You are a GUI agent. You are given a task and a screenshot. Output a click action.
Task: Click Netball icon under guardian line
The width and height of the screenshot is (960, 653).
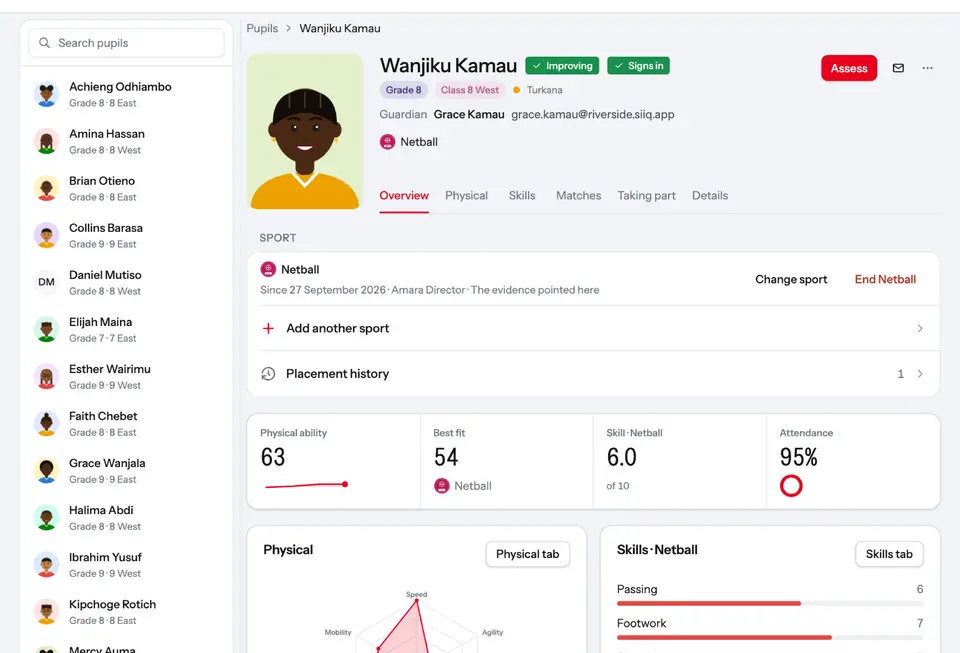[388, 142]
